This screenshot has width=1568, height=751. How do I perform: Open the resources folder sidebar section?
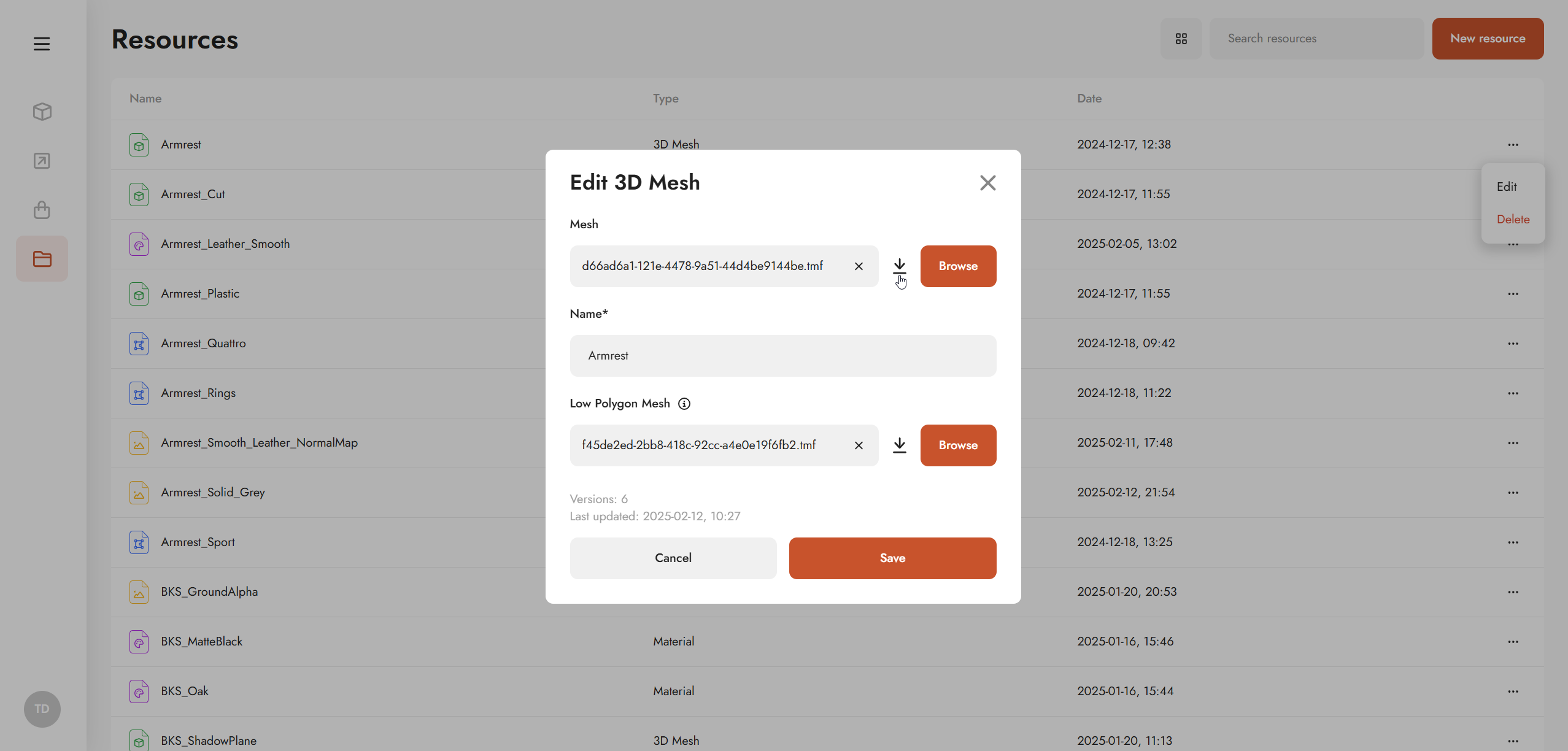click(x=42, y=259)
